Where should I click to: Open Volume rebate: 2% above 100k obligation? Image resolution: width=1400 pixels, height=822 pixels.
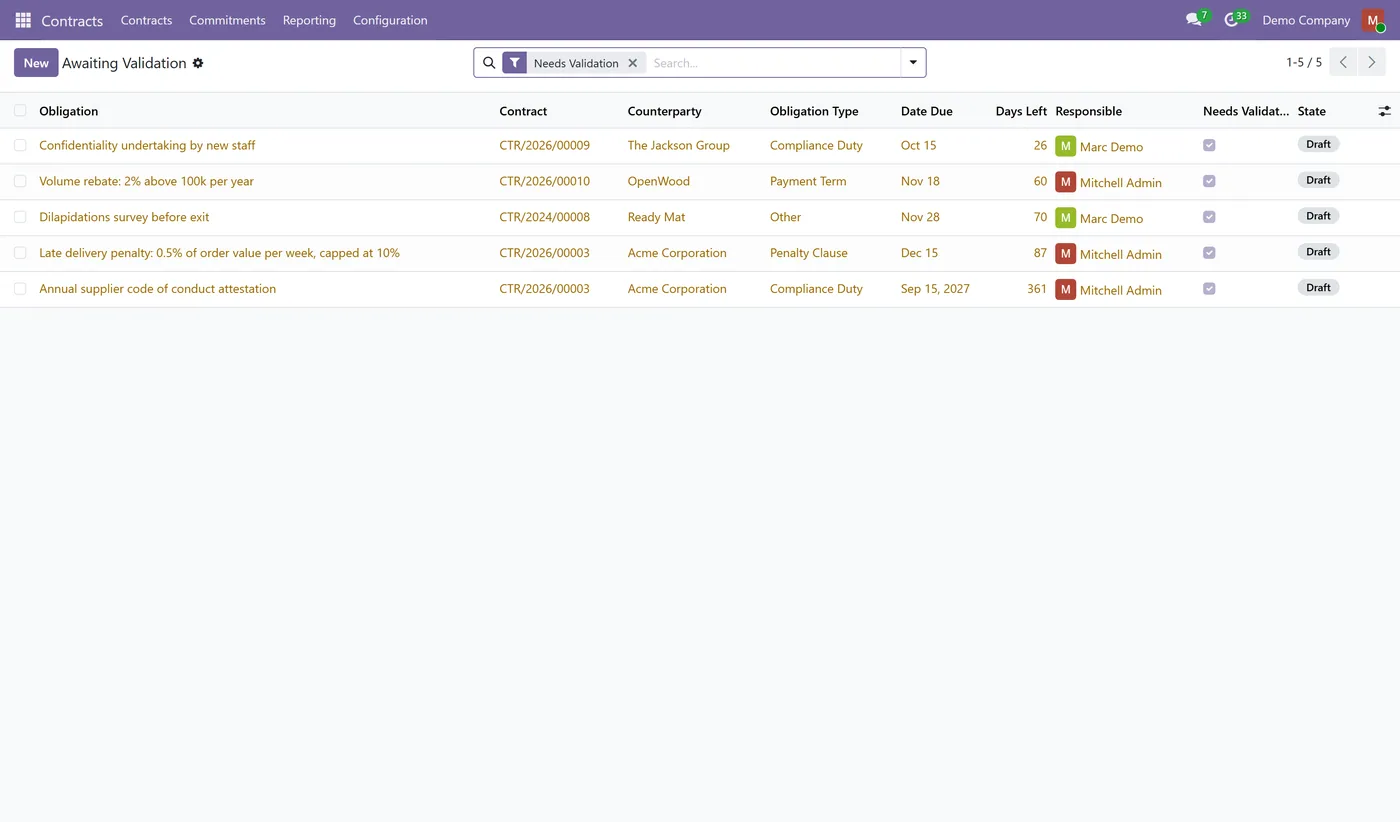tap(146, 181)
